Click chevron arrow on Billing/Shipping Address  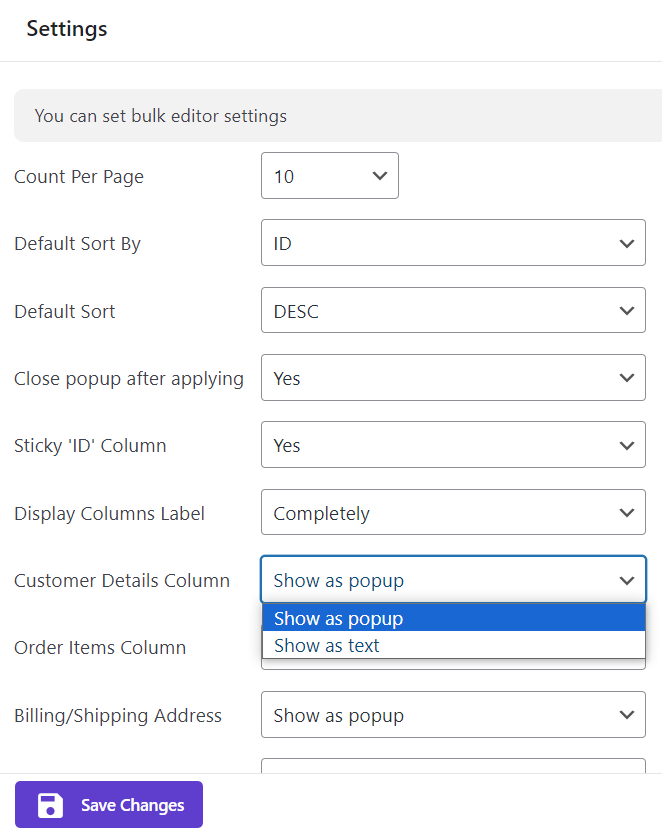626,715
